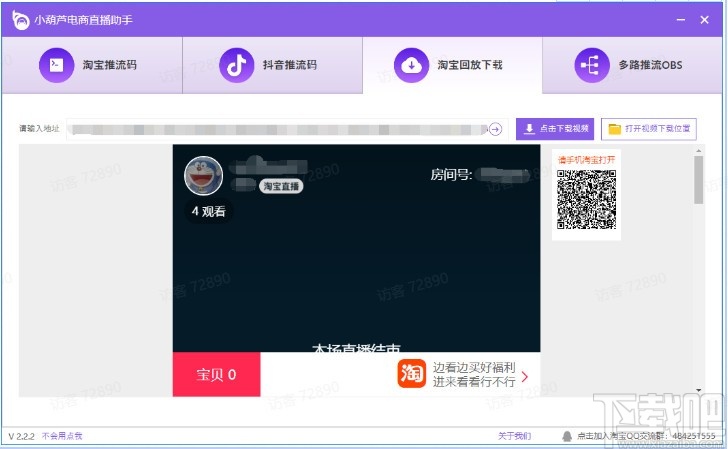Click the QR code image
Viewport: 728px width, 449px height.
pos(586,199)
